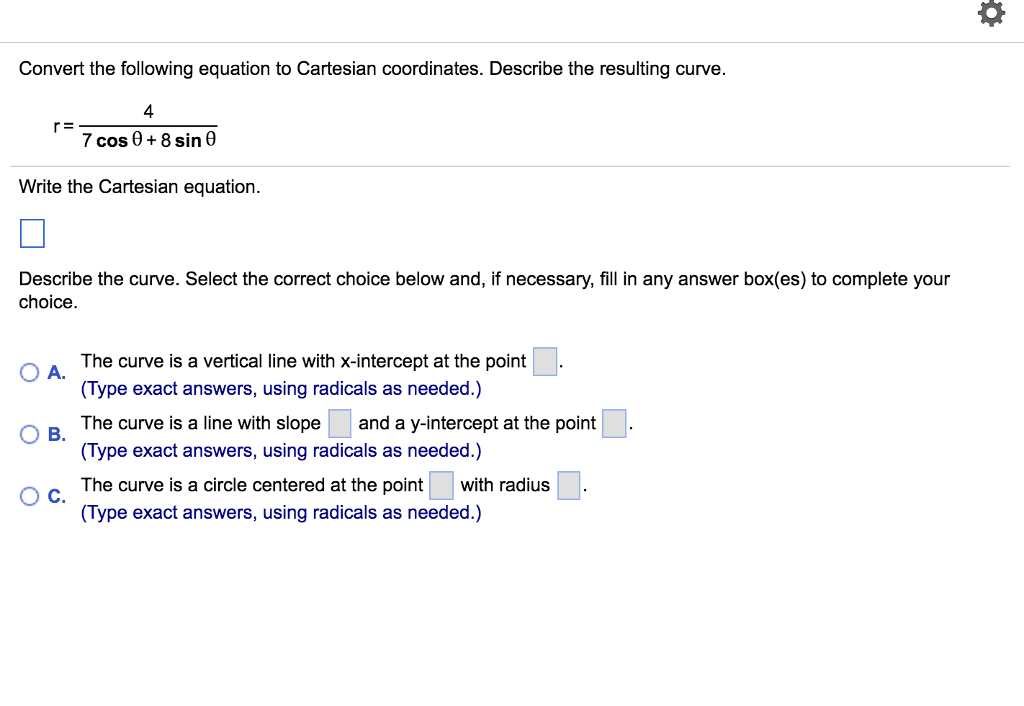Click the polar equation fraction
Image resolution: width=1024 pixels, height=706 pixels.
coord(149,126)
